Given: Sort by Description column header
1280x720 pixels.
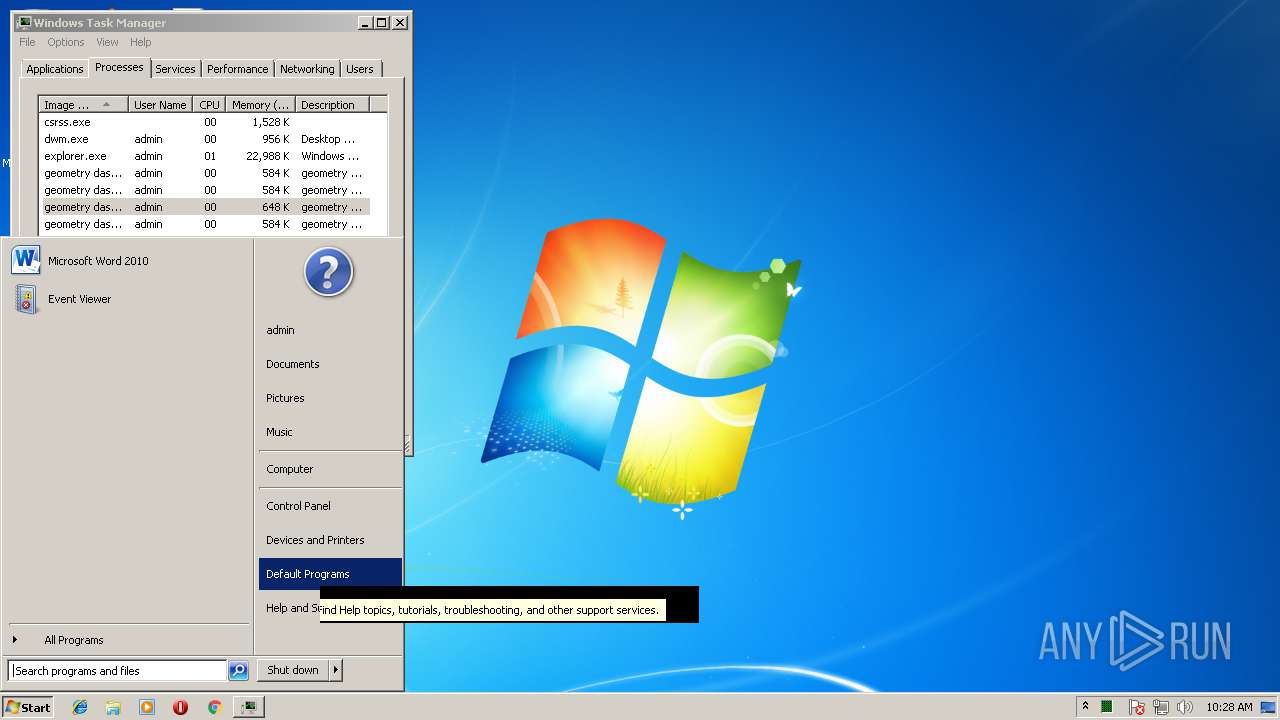Looking at the screenshot, I should point(332,104).
